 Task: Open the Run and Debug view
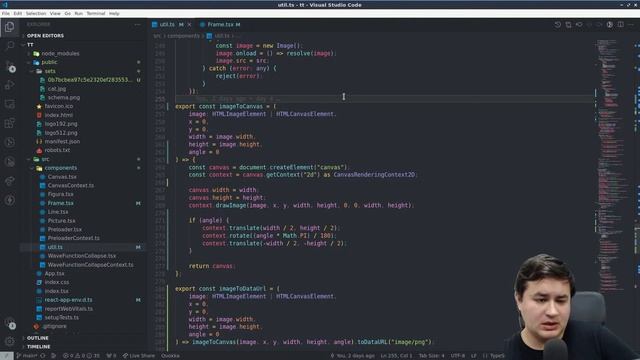point(9,85)
